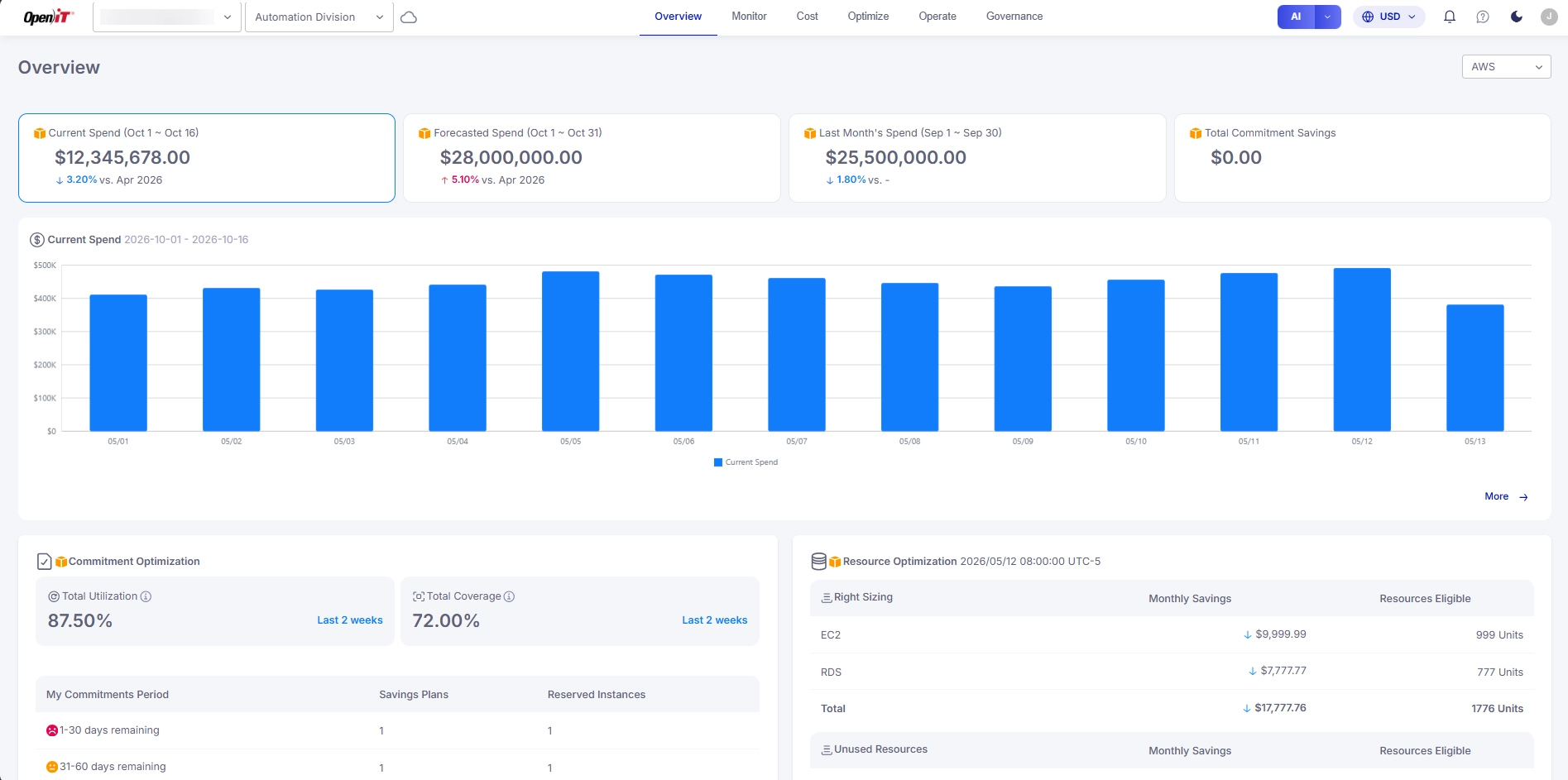The width and height of the screenshot is (1568, 780).
Task: Open the Optimize tab
Action: 868,17
